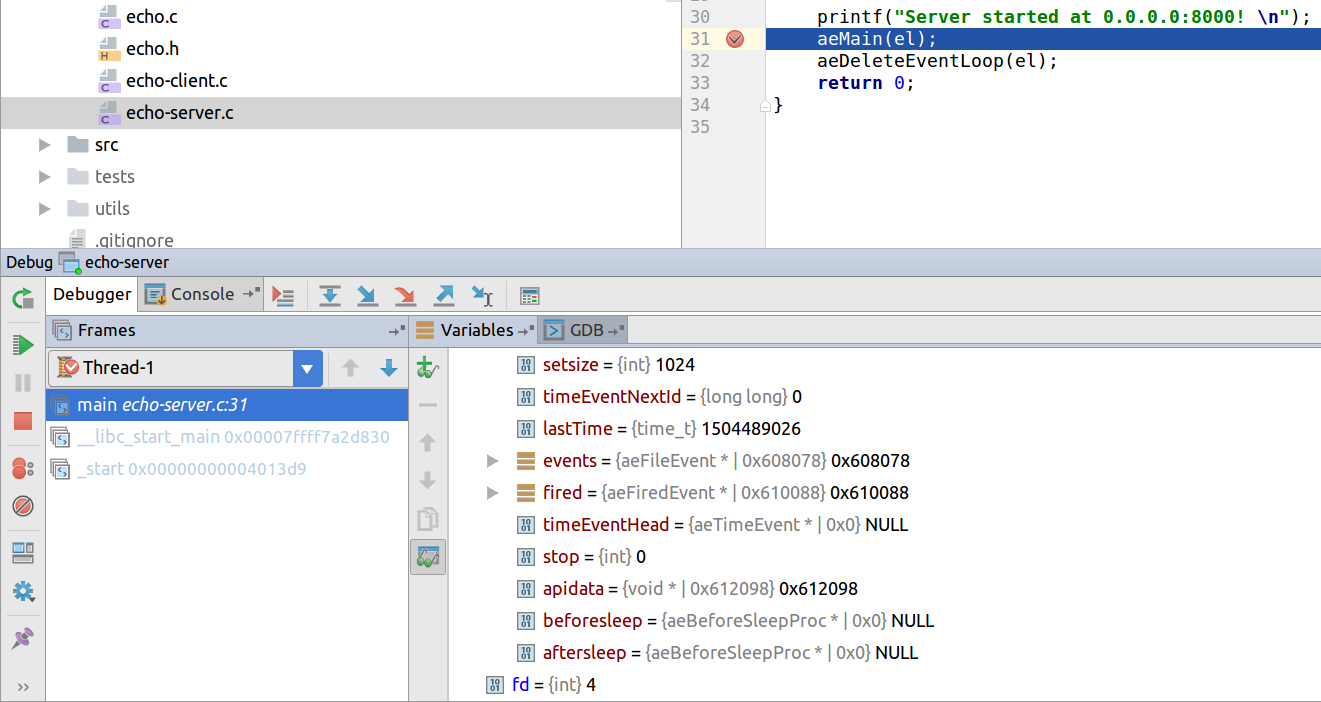
Task: Collapse function fold marker at line 34
Action: click(x=766, y=105)
